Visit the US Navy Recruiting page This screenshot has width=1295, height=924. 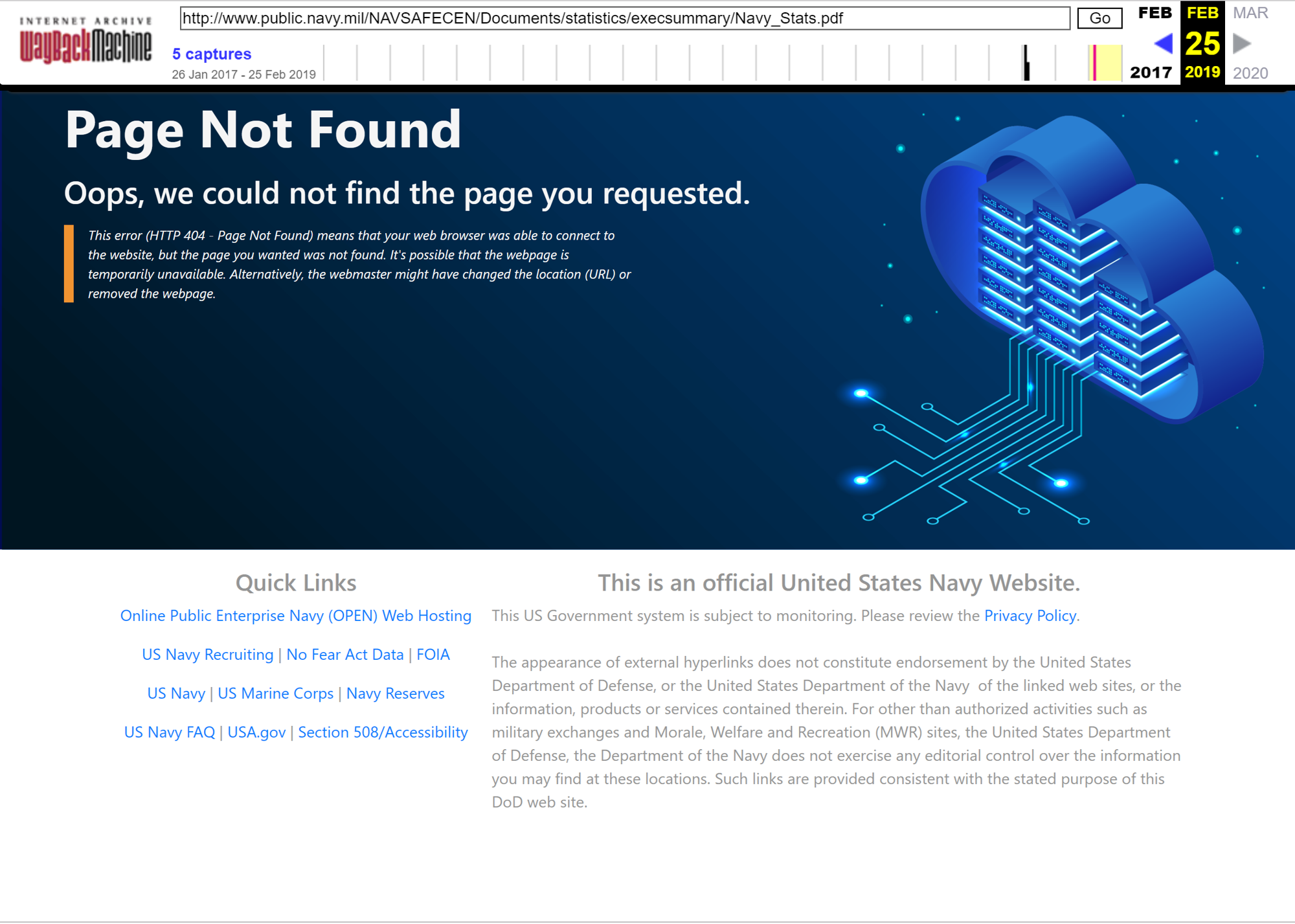pyautogui.click(x=207, y=655)
